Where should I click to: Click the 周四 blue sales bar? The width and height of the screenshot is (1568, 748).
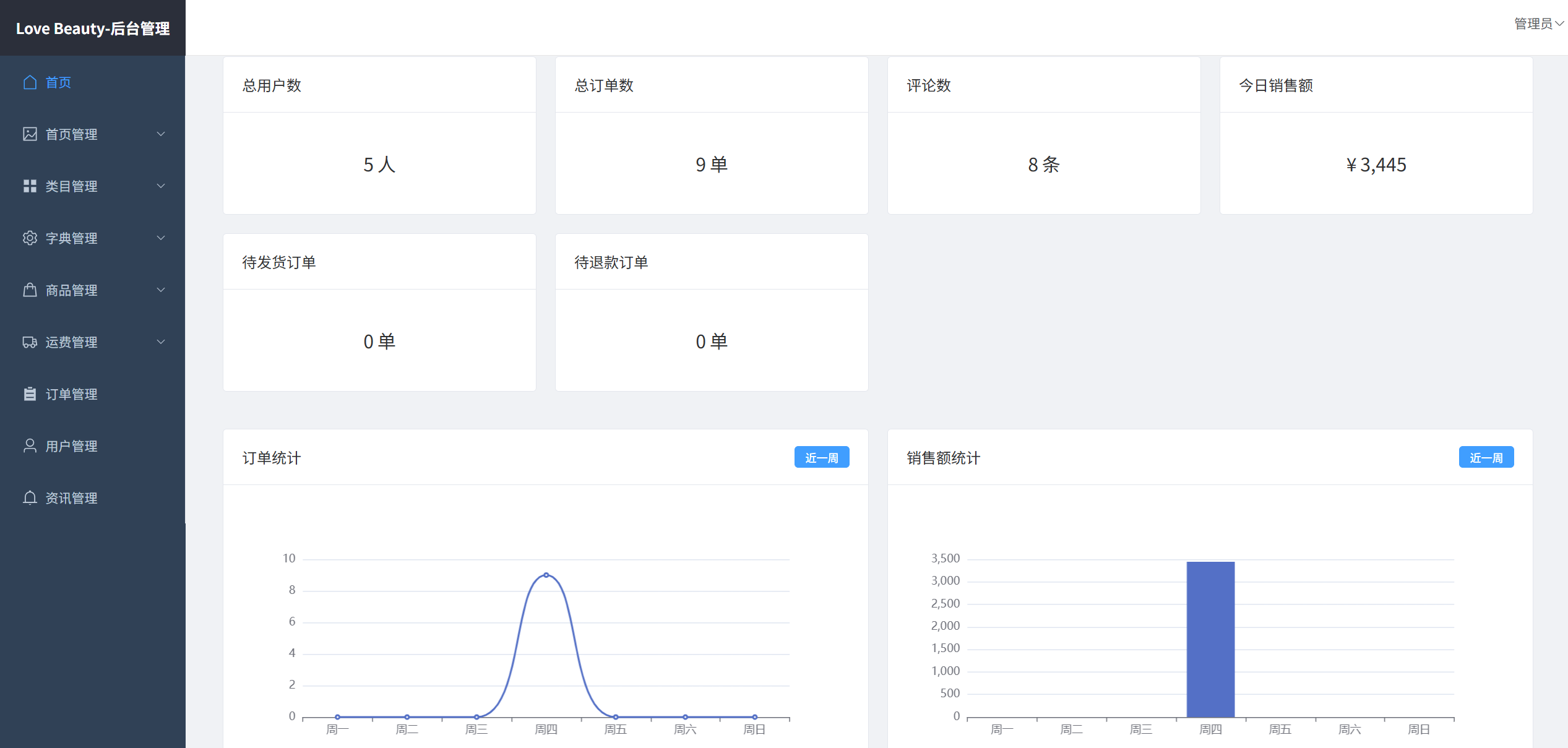1210,640
